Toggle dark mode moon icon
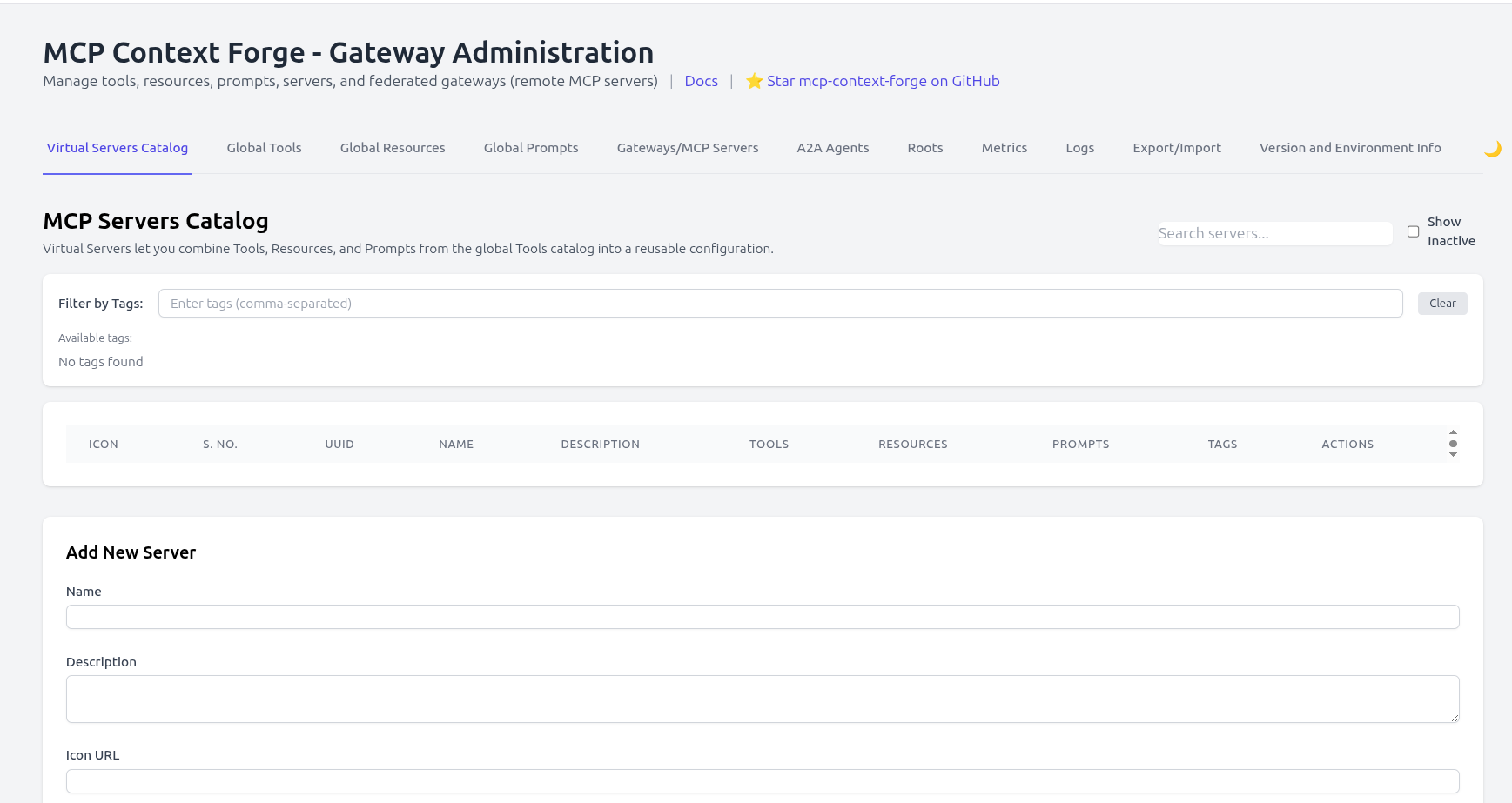This screenshot has height=803, width=1512. [1492, 149]
